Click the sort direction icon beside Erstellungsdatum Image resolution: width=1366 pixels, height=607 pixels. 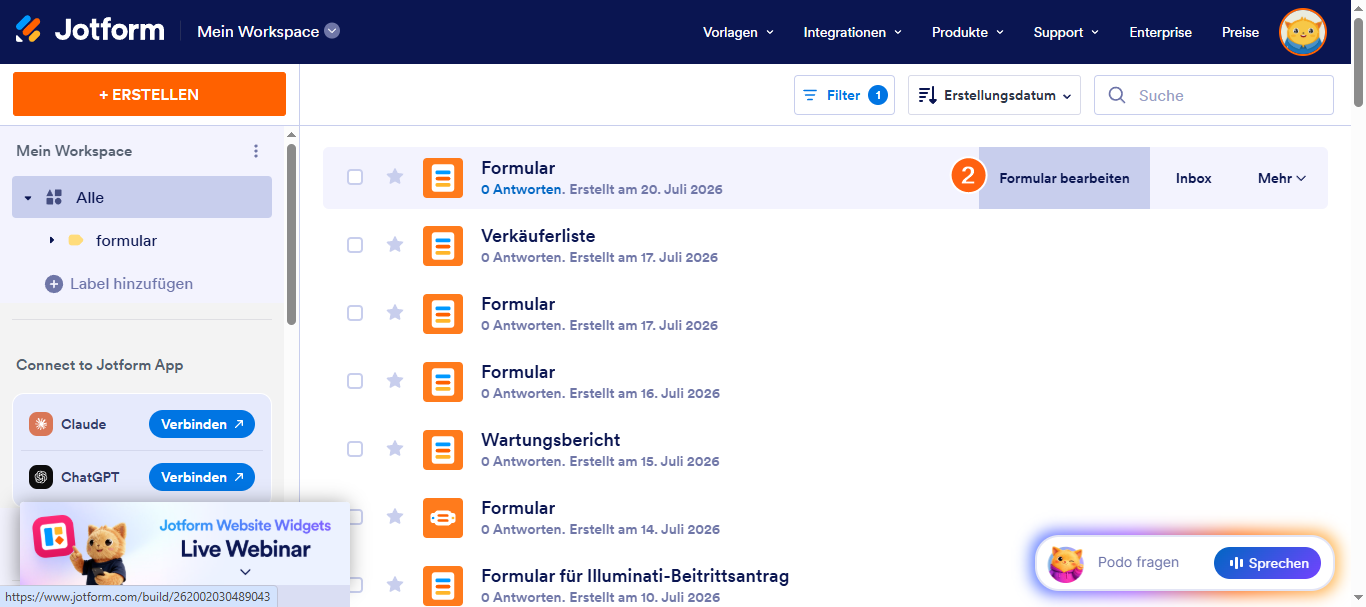[x=926, y=96]
